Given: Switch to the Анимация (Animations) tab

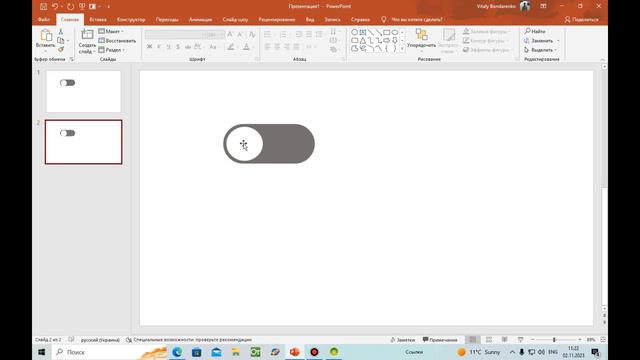Looking at the screenshot, I should [x=200, y=20].
